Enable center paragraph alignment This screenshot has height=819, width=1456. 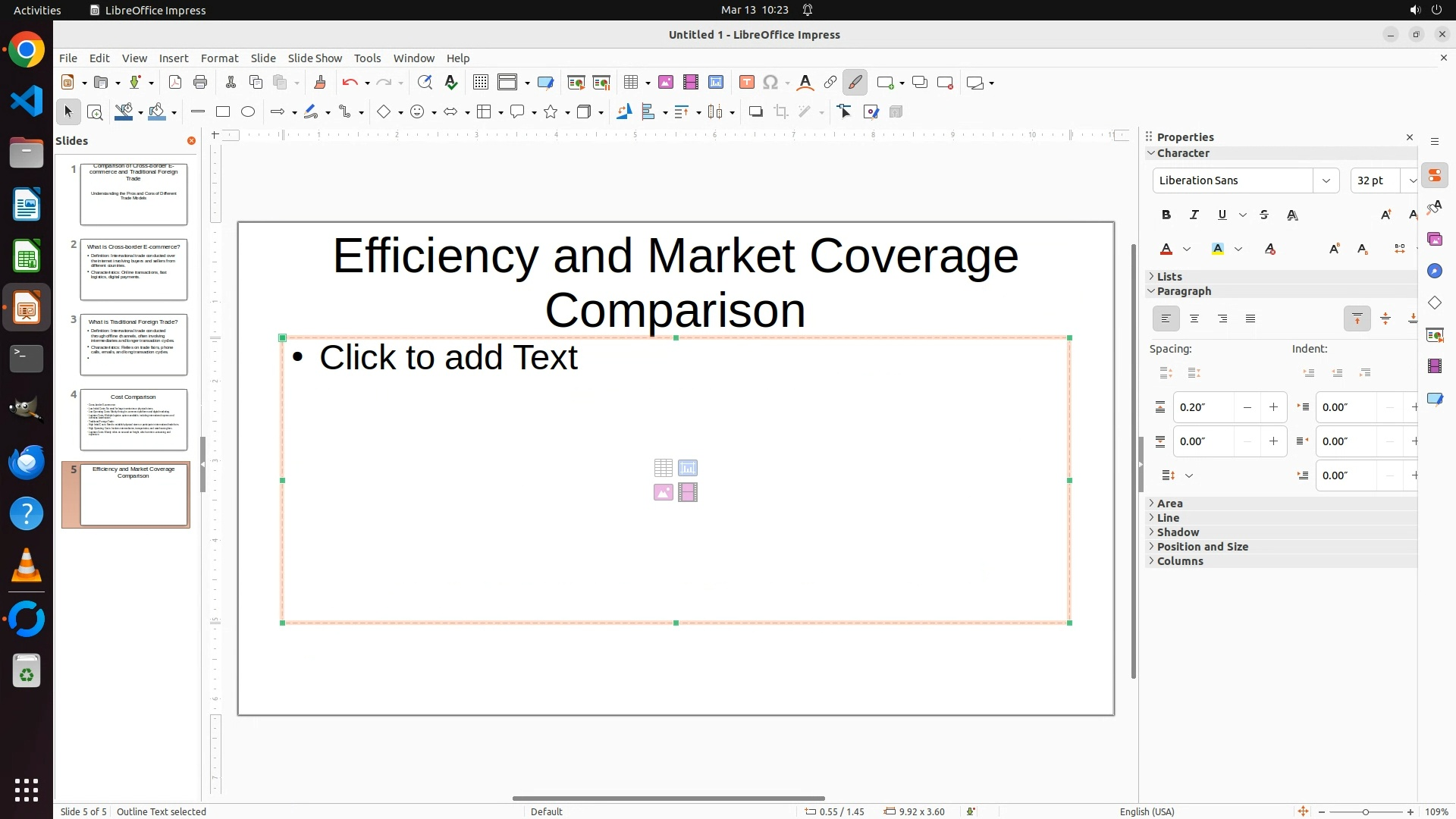tap(1194, 319)
